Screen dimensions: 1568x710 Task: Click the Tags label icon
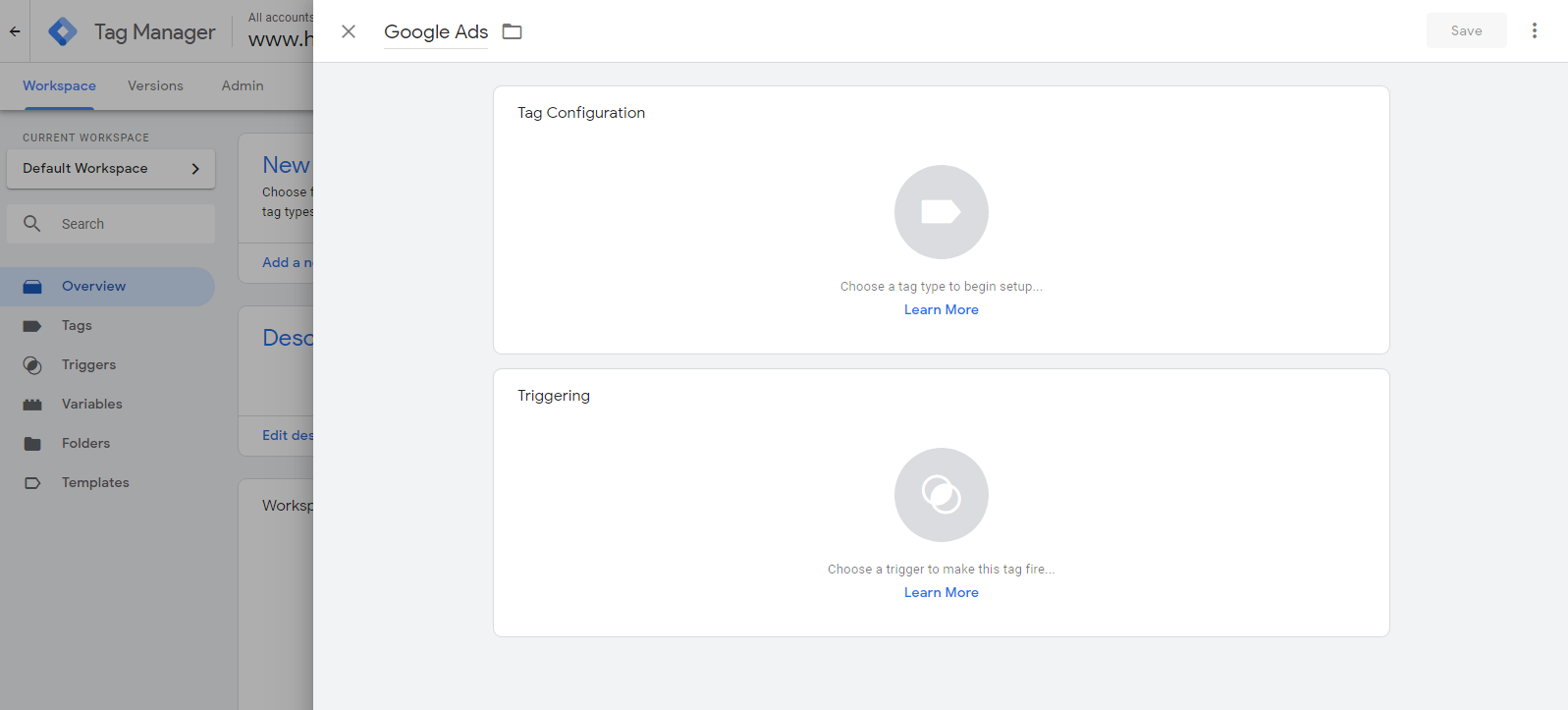pos(32,326)
